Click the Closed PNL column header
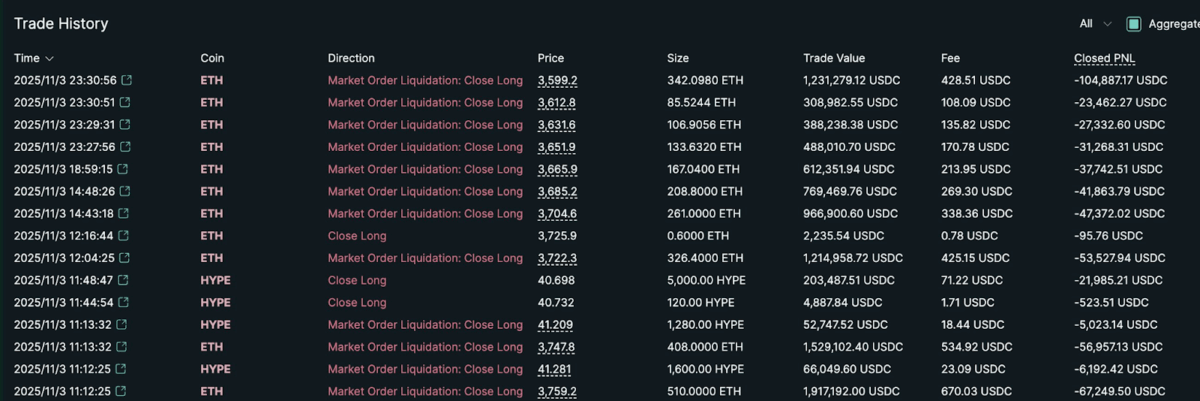Image resolution: width=1200 pixels, height=401 pixels. point(1104,59)
